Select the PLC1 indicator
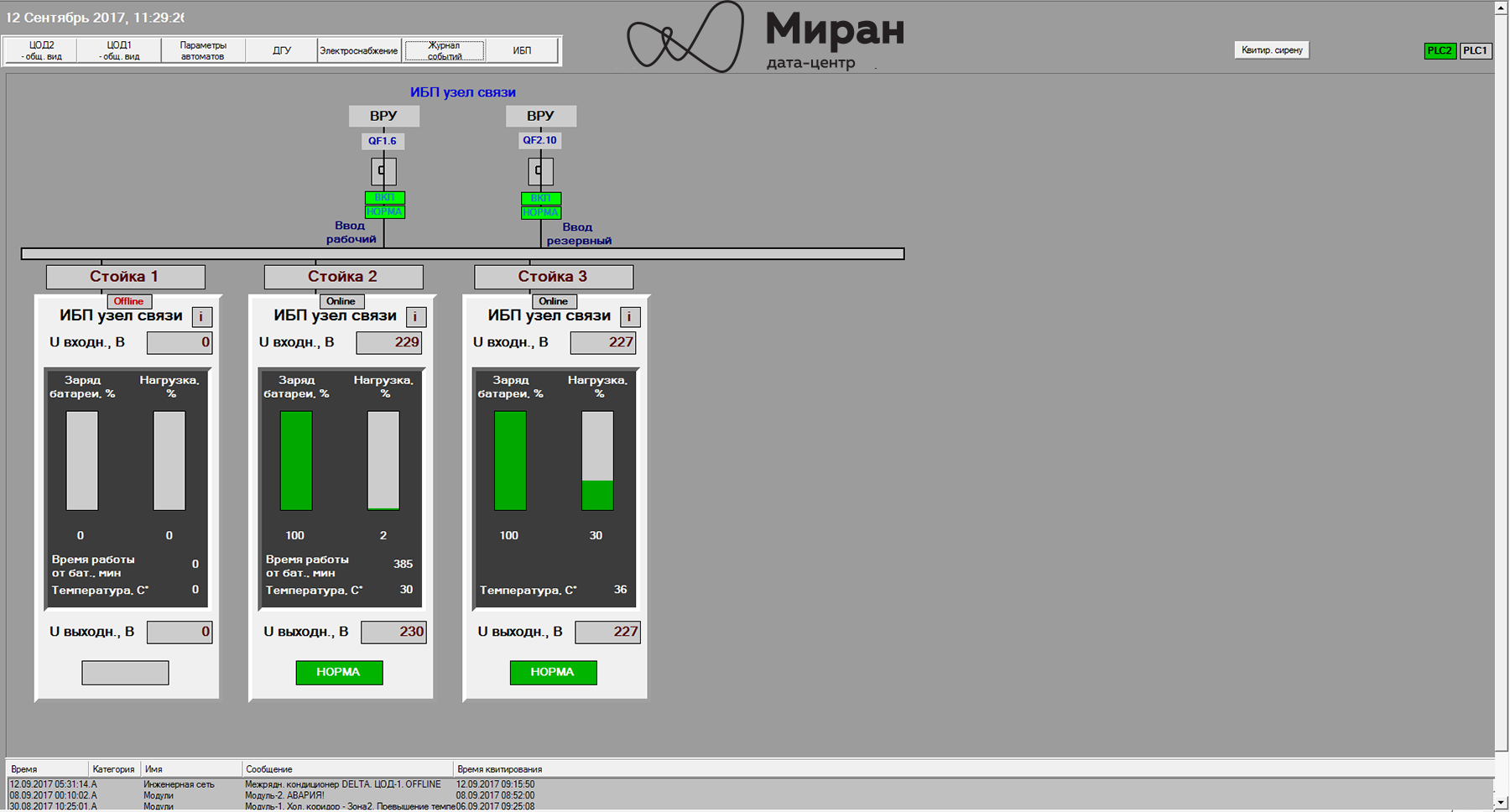This screenshot has height=812, width=1510. point(1475,50)
